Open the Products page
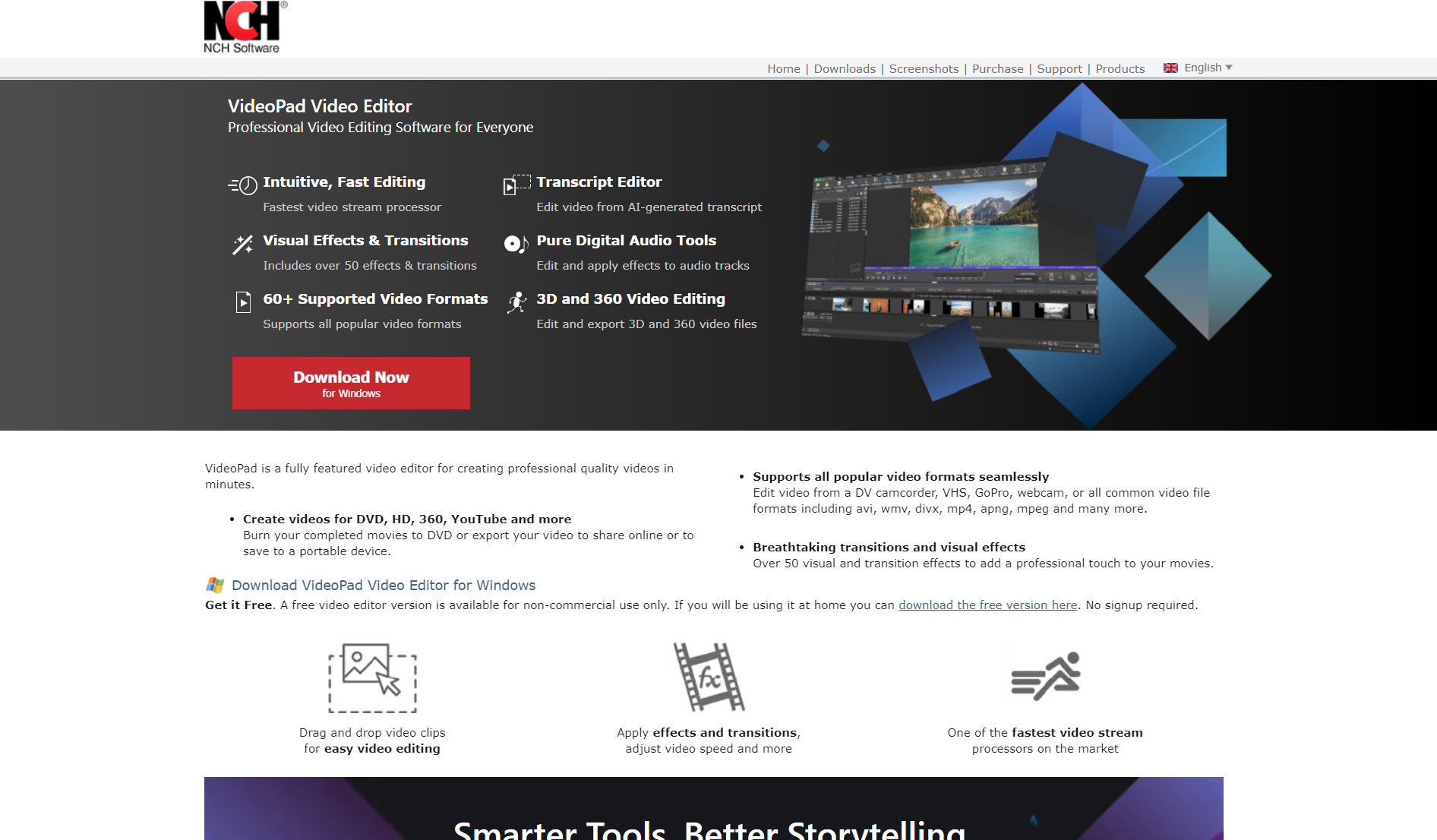This screenshot has width=1437, height=840. point(1120,68)
